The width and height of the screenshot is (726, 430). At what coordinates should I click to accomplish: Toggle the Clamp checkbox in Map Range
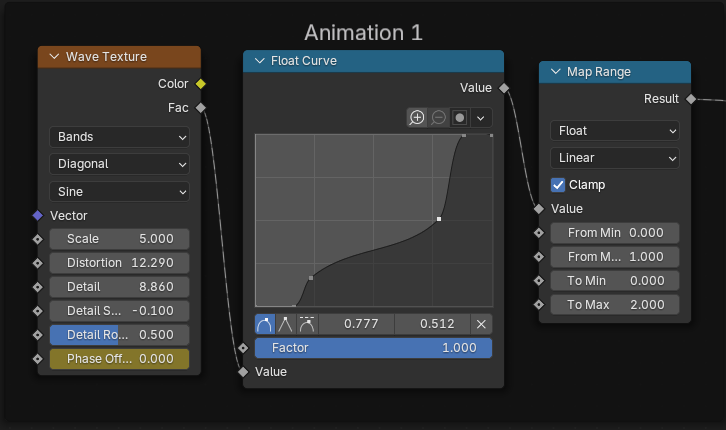[559, 185]
